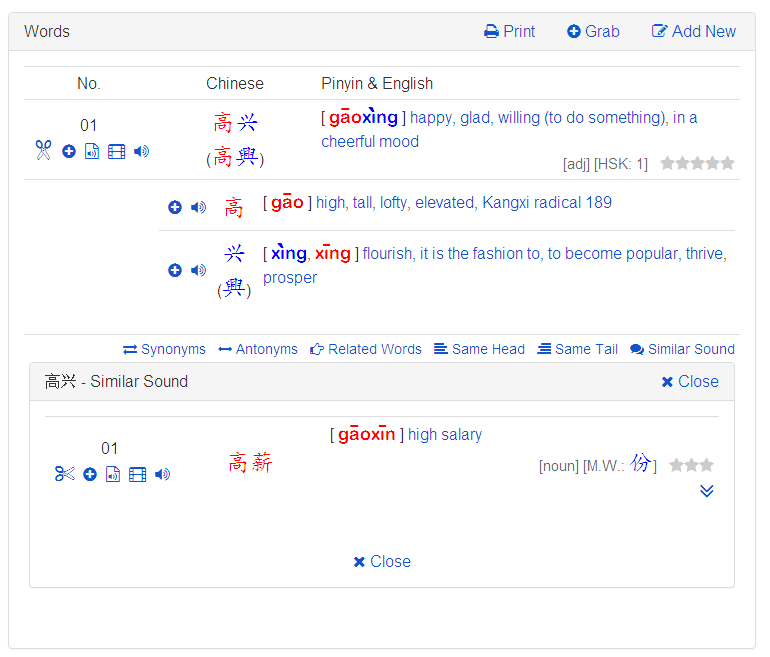Click the Grab link in header

click(x=593, y=31)
